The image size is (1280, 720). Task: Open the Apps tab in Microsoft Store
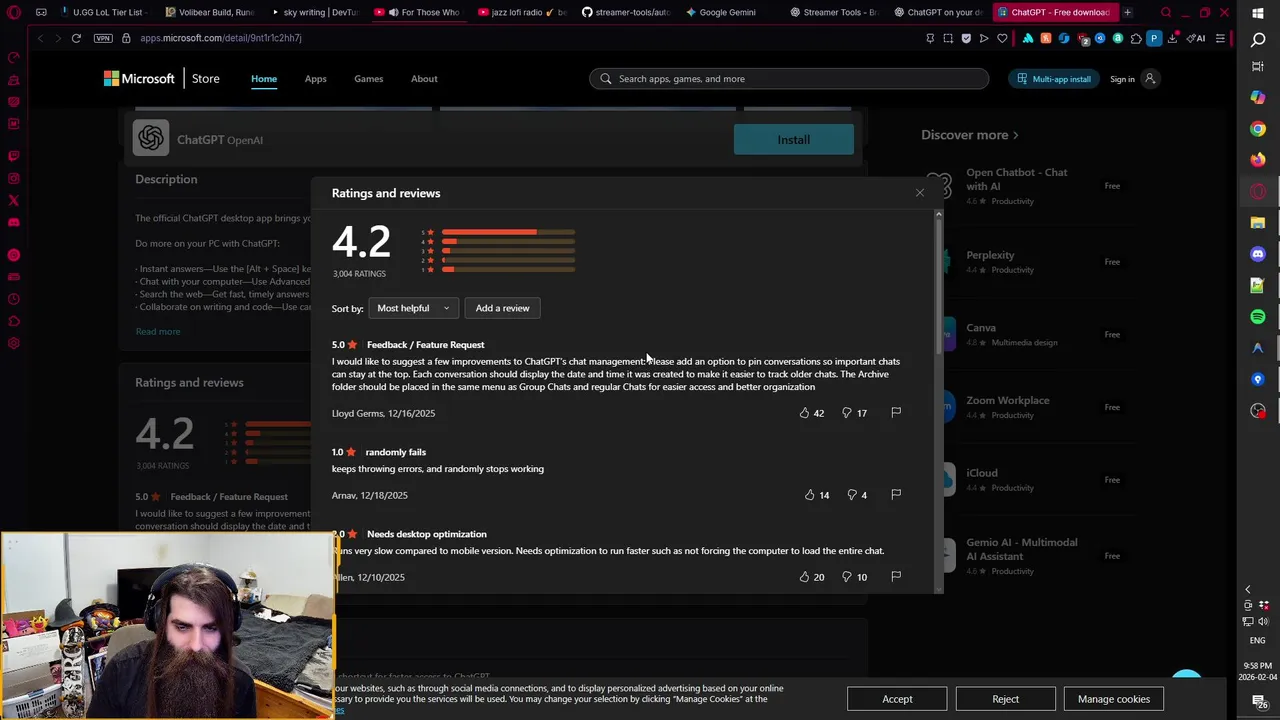tap(315, 79)
